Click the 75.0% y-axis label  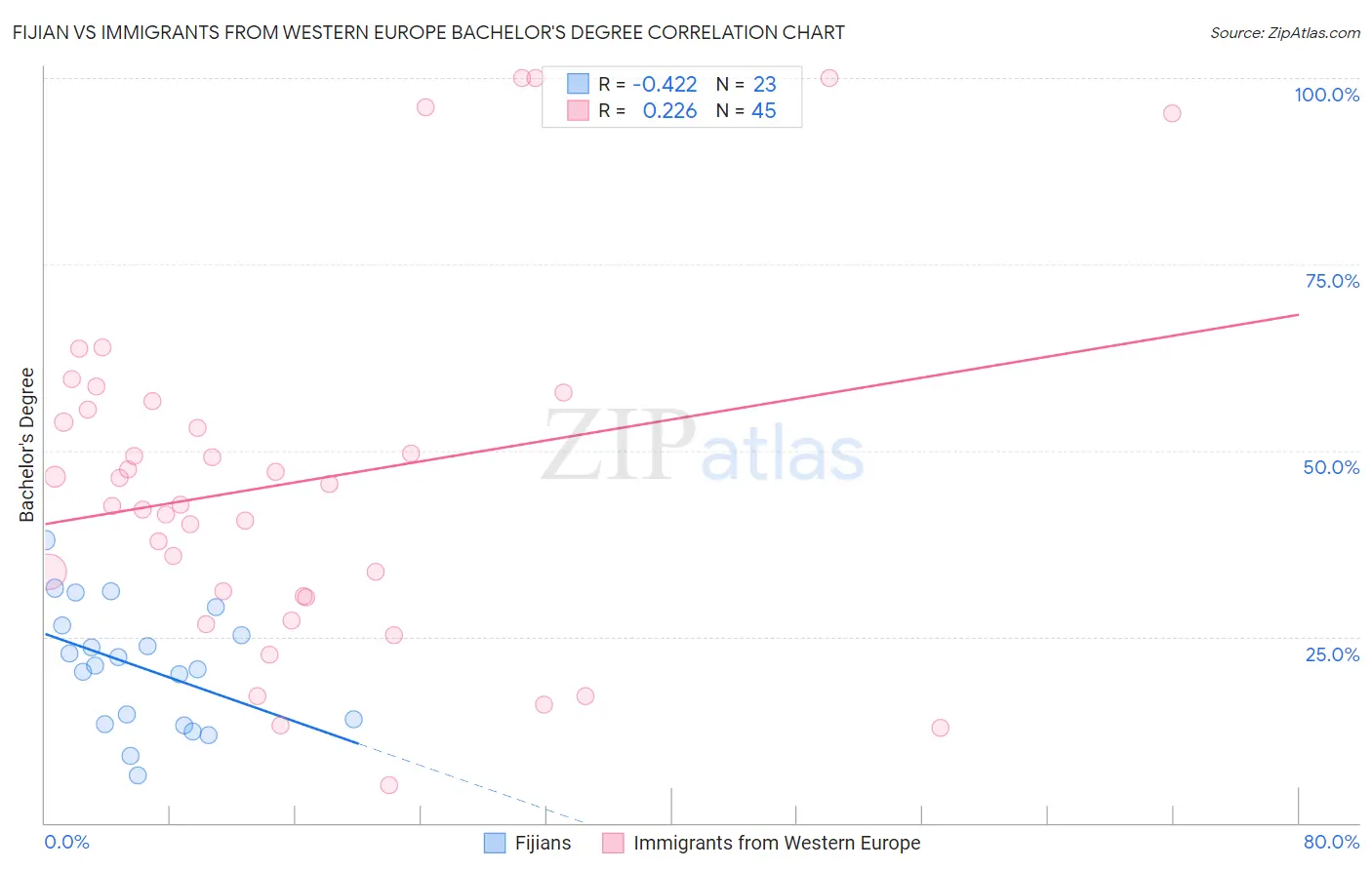tap(1333, 281)
